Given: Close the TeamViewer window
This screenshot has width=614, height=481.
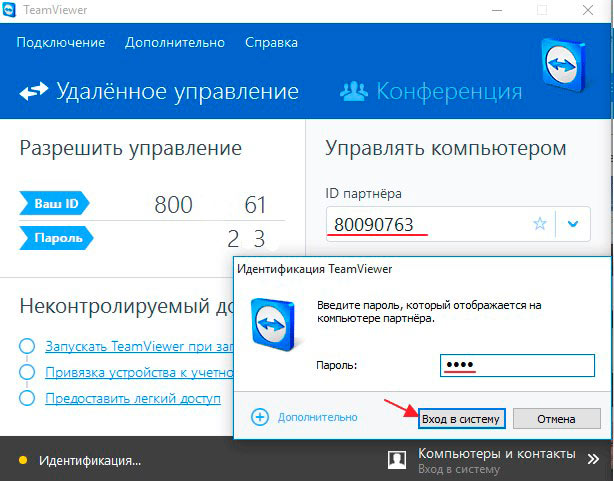Looking at the screenshot, I should coord(588,10).
